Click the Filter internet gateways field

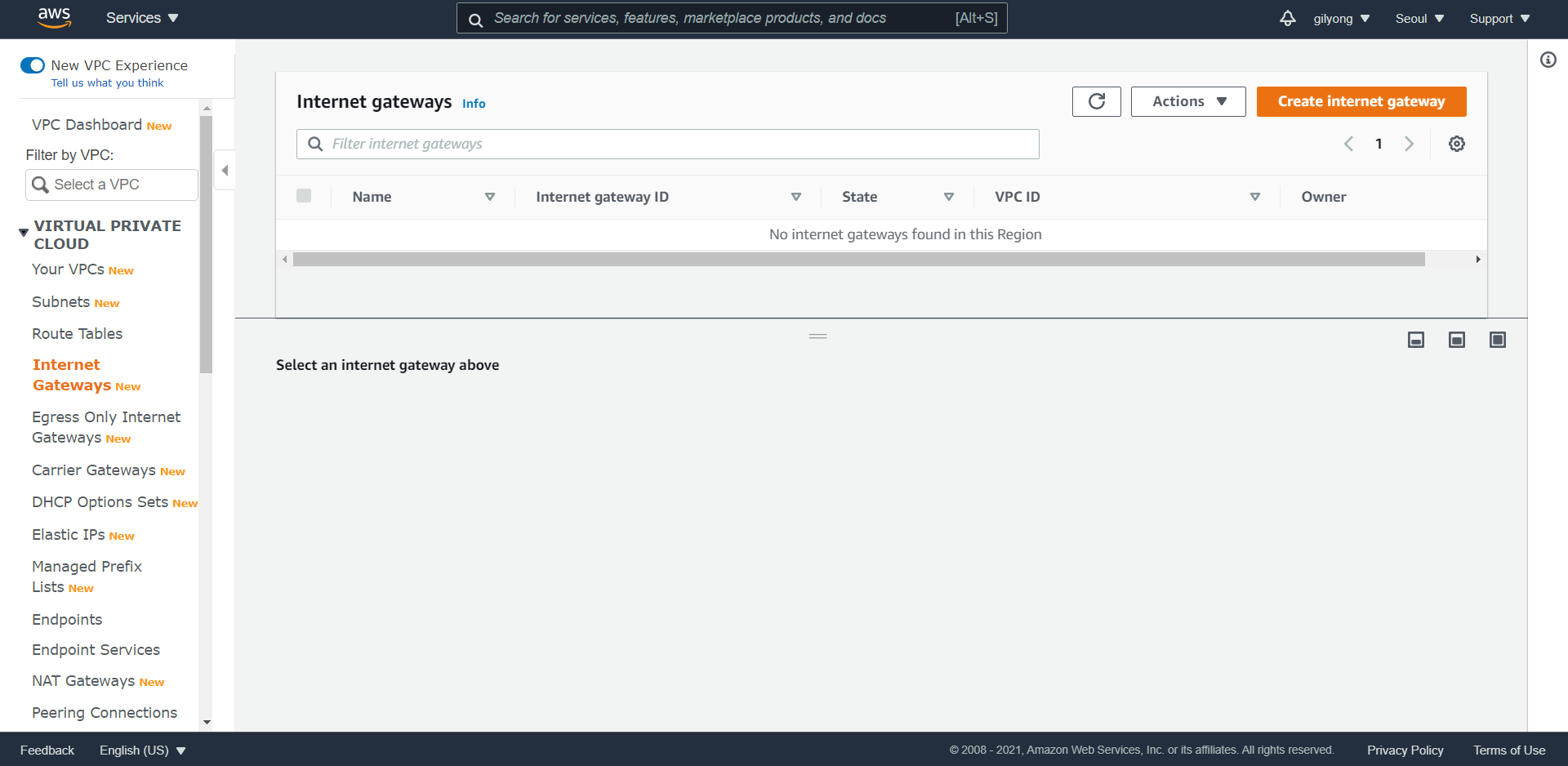tap(668, 144)
